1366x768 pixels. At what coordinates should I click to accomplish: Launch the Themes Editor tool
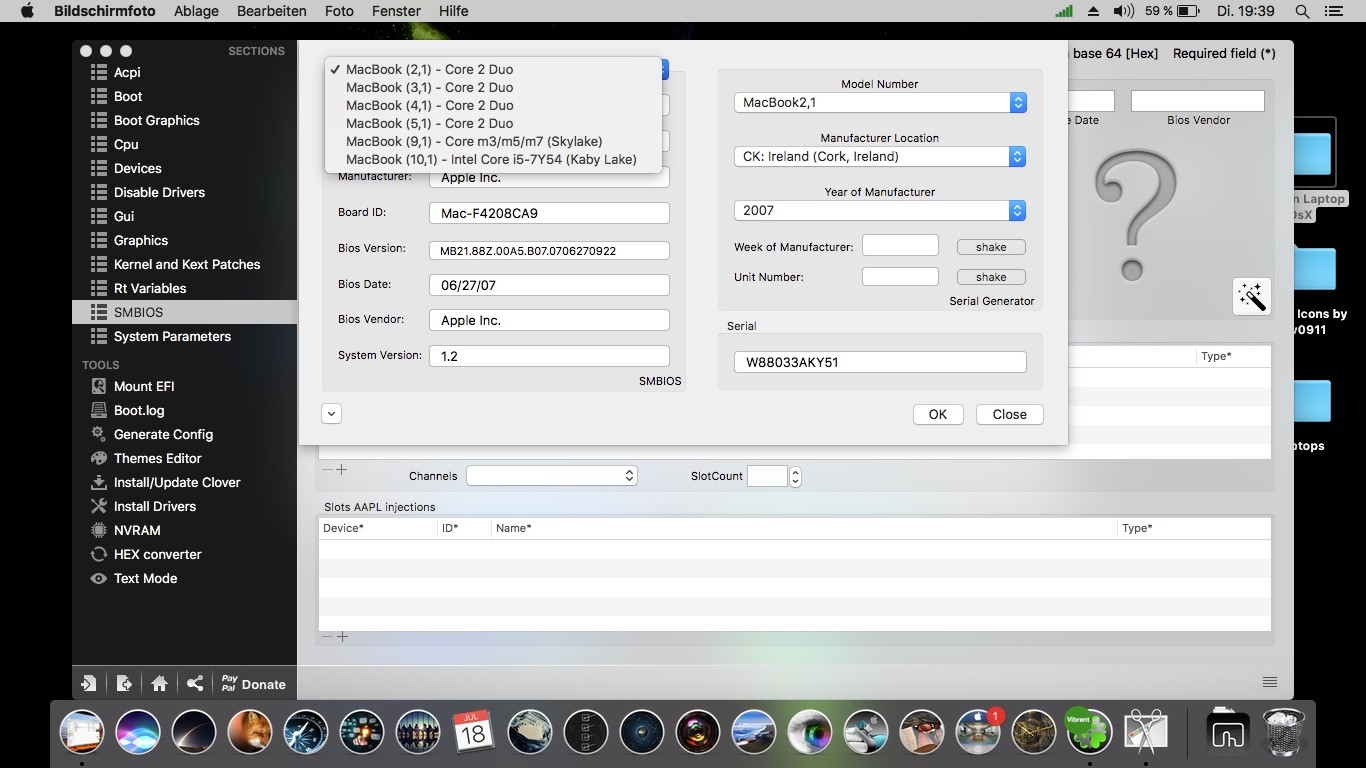click(157, 458)
